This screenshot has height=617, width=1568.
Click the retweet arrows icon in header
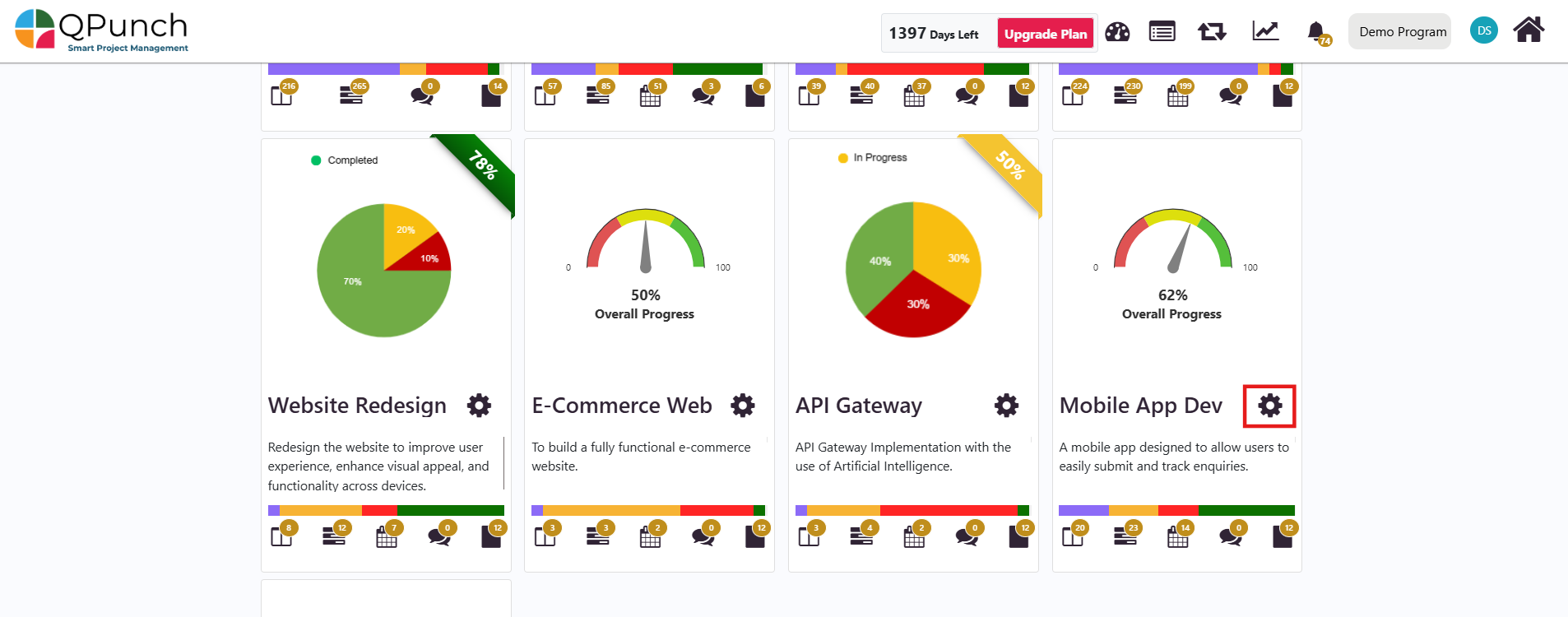(x=1212, y=32)
